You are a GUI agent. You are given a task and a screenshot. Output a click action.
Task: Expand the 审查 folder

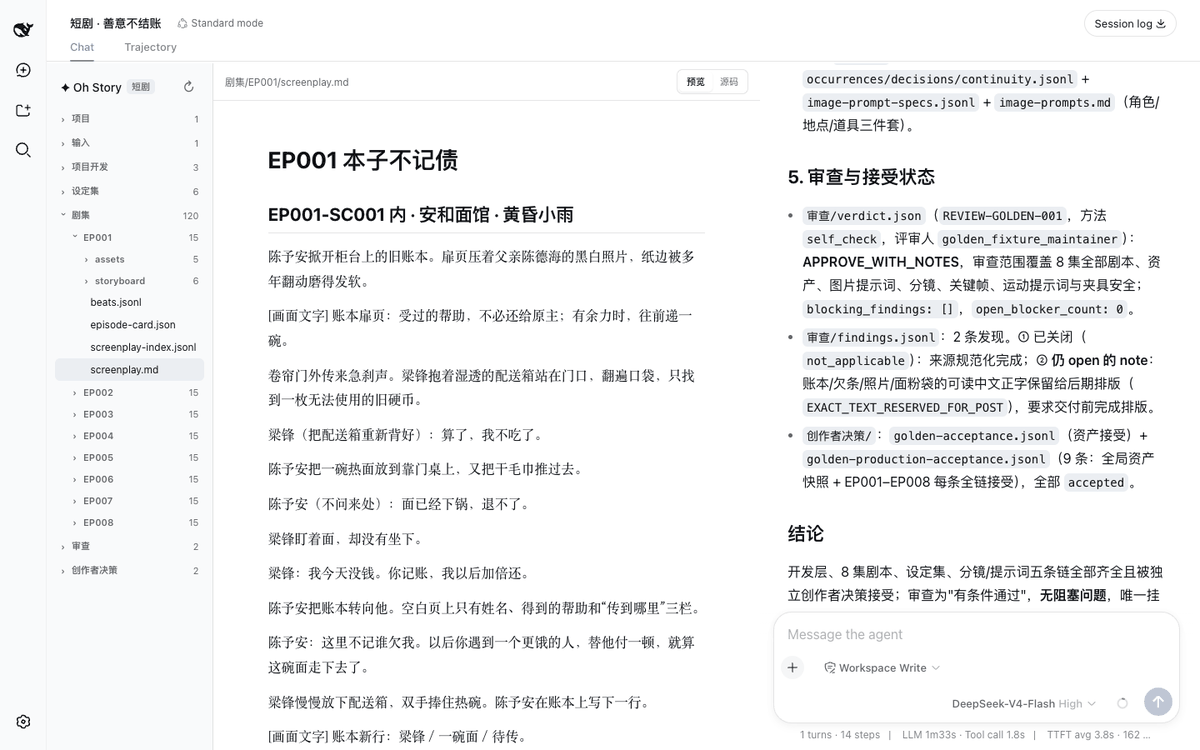click(130, 546)
